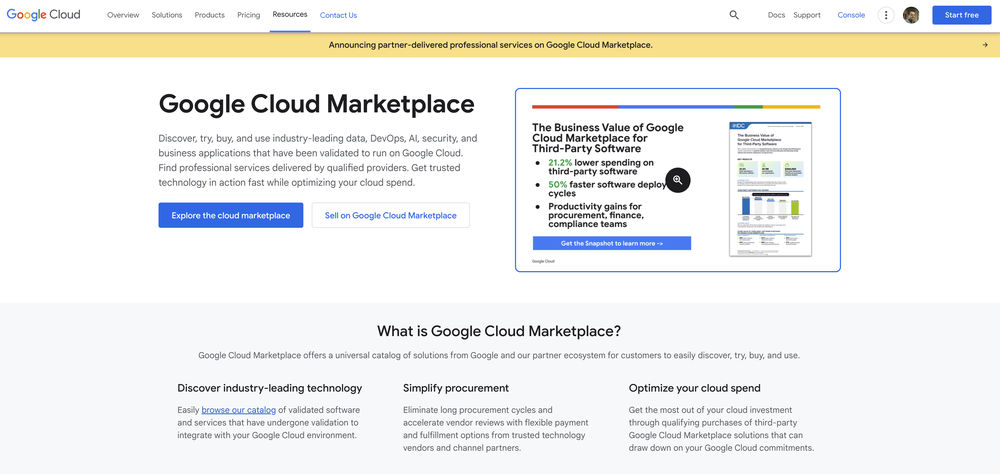This screenshot has width=1000, height=474.
Task: Click Discover industry-leading technology heading
Action: (x=270, y=388)
